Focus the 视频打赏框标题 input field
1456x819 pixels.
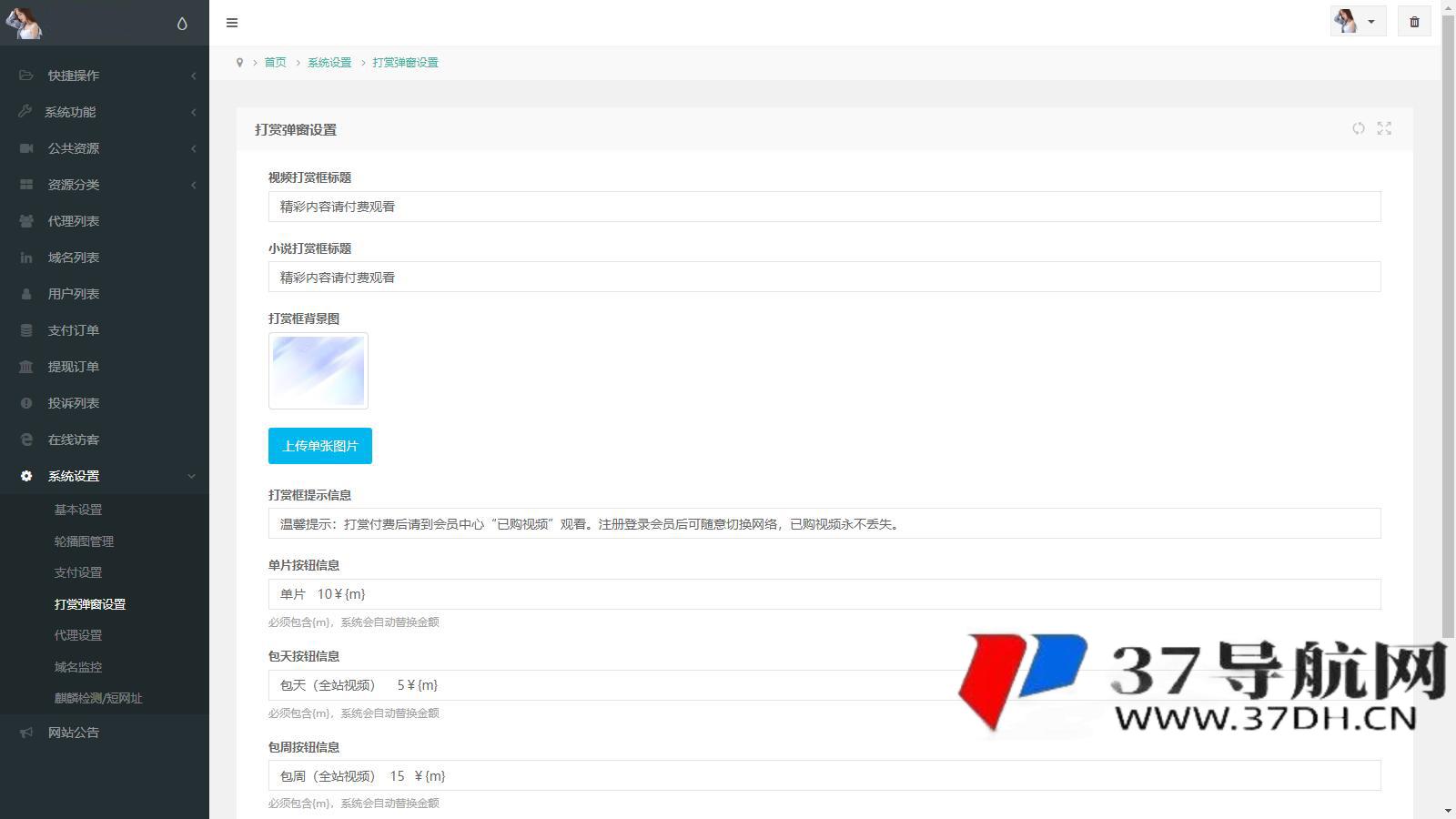pos(824,207)
